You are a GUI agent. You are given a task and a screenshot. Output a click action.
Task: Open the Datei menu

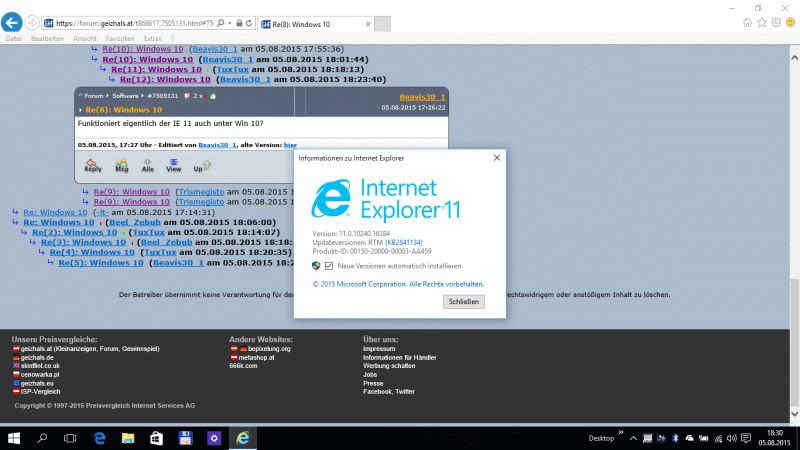13,38
